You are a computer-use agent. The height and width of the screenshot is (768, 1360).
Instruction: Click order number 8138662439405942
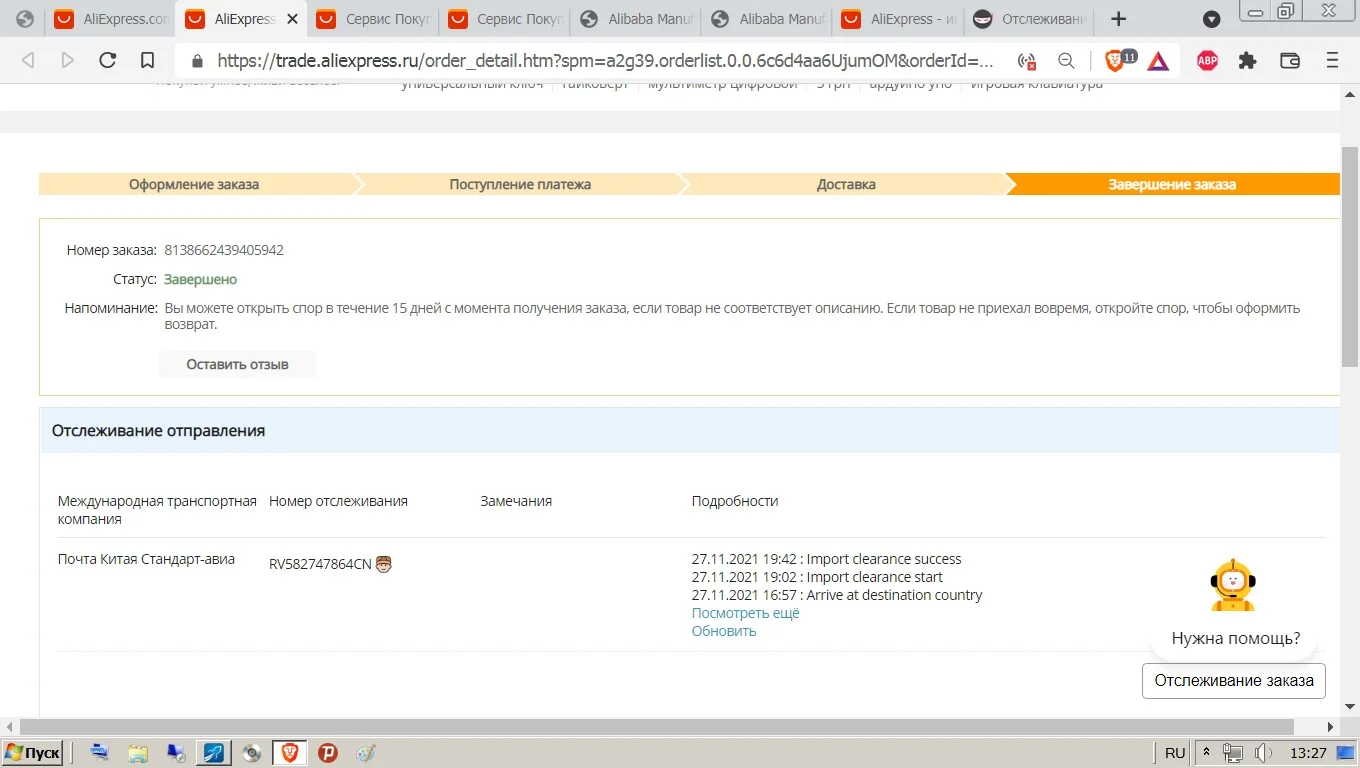[224, 250]
